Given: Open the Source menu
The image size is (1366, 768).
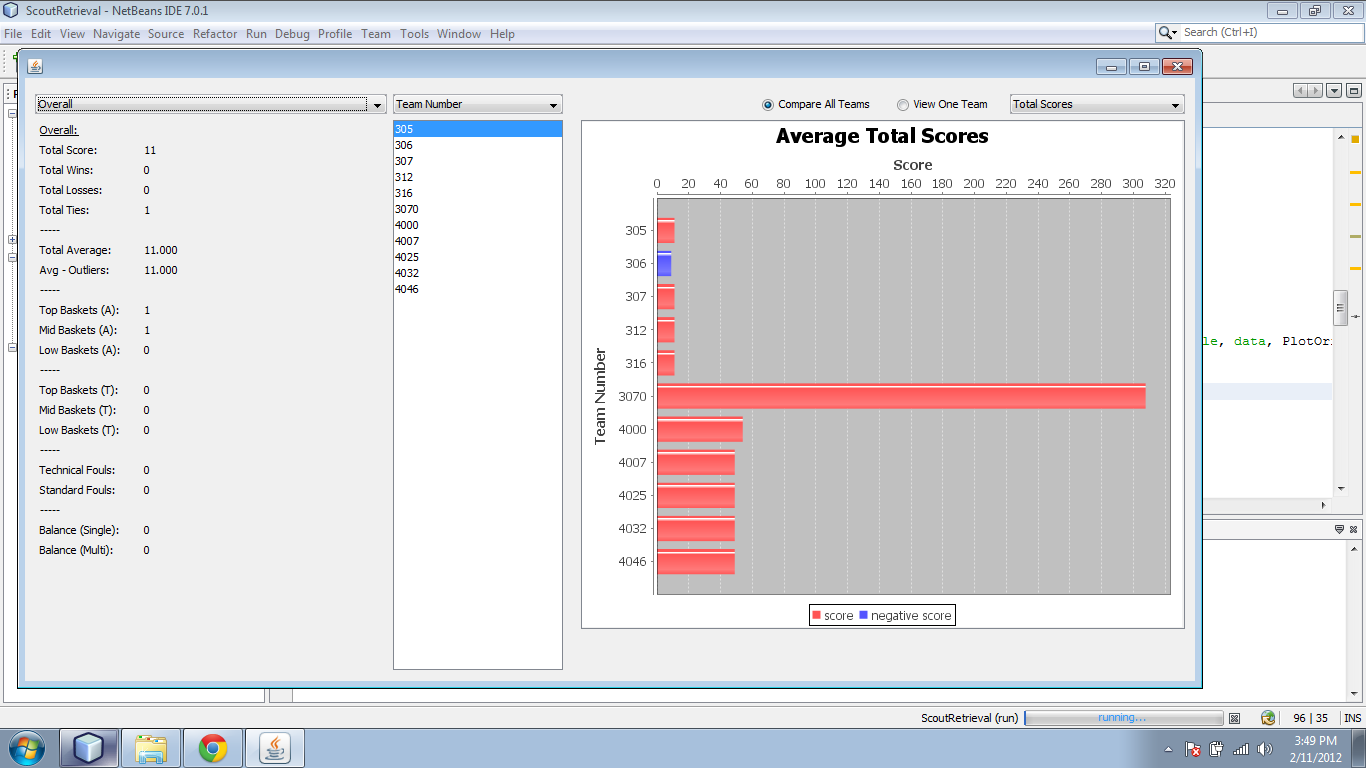Looking at the screenshot, I should (x=166, y=33).
